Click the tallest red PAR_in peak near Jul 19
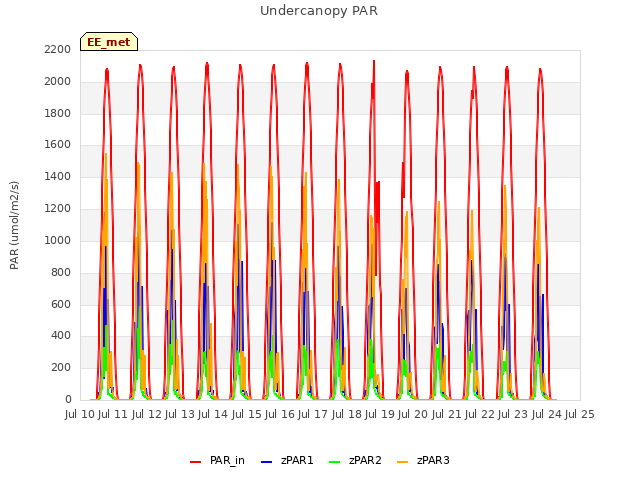 [374, 62]
